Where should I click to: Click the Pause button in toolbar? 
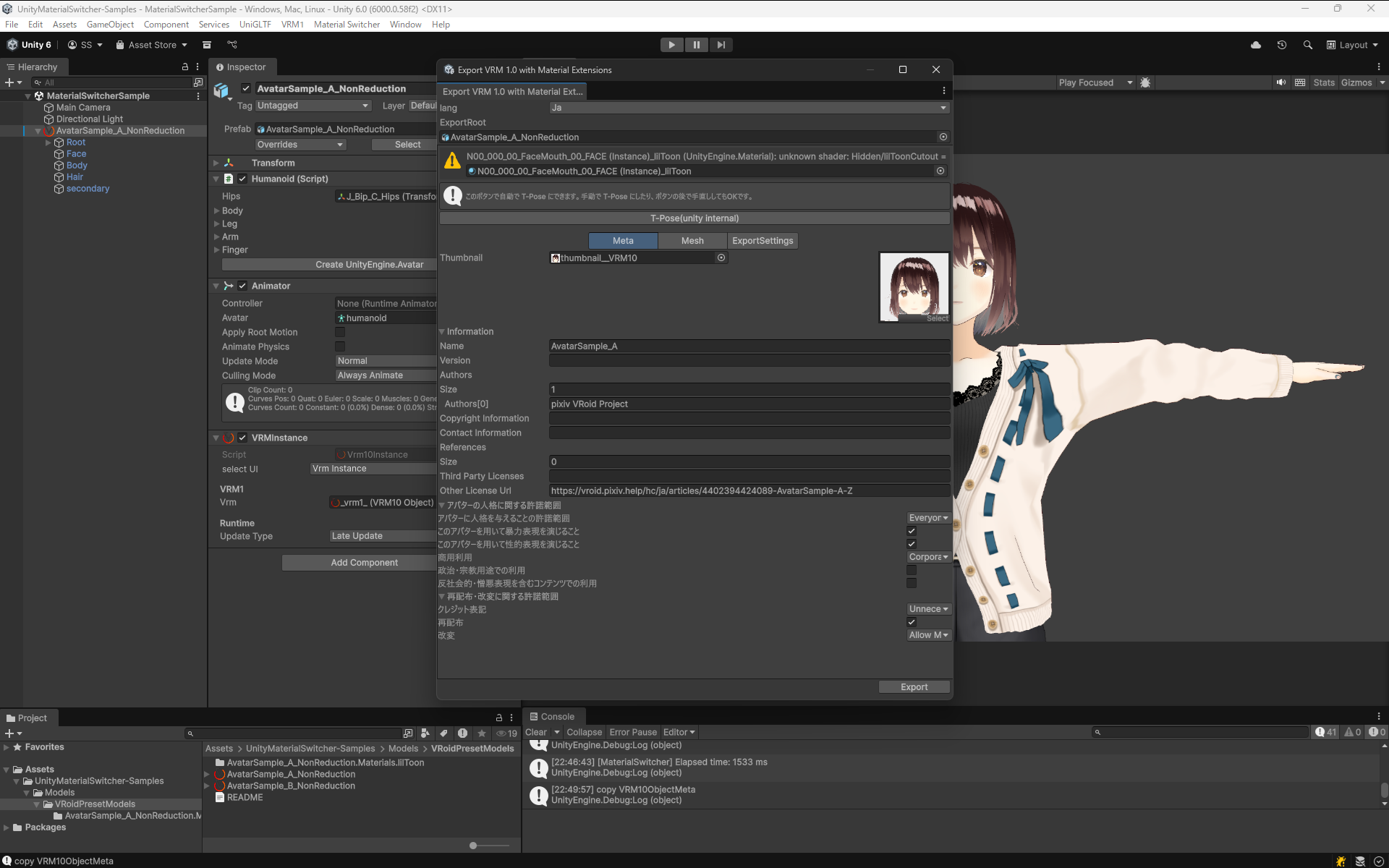[696, 45]
